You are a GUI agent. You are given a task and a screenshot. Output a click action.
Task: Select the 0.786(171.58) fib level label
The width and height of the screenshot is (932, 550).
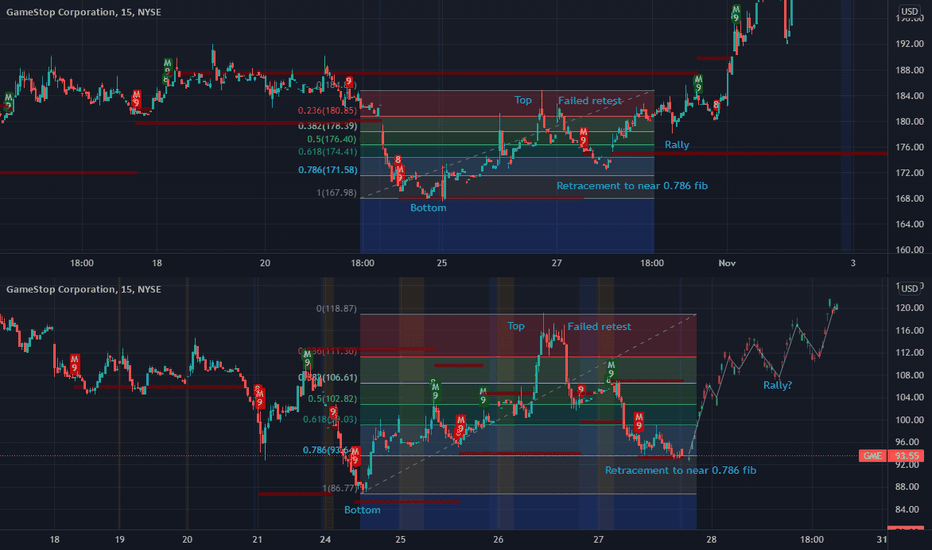[328, 170]
